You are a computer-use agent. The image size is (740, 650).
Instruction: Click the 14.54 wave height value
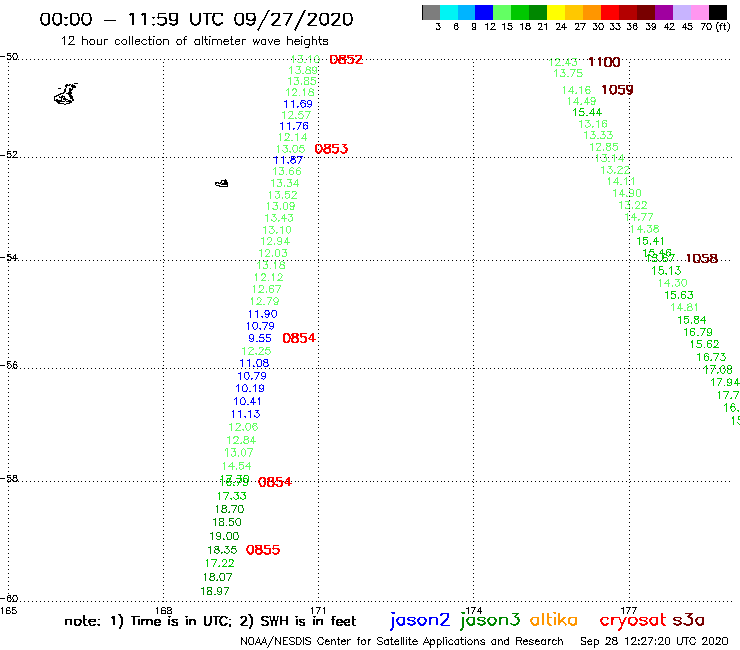pyautogui.click(x=236, y=466)
